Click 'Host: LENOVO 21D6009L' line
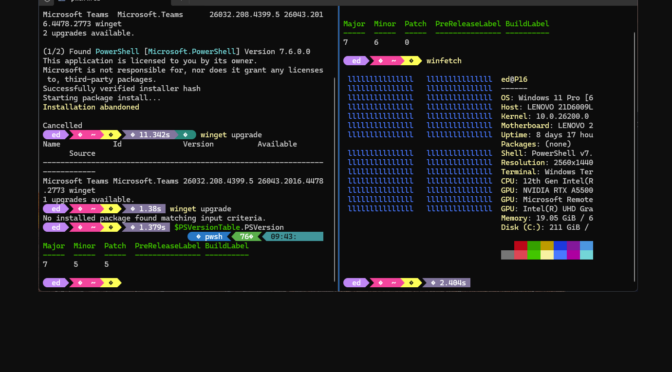 coord(547,107)
